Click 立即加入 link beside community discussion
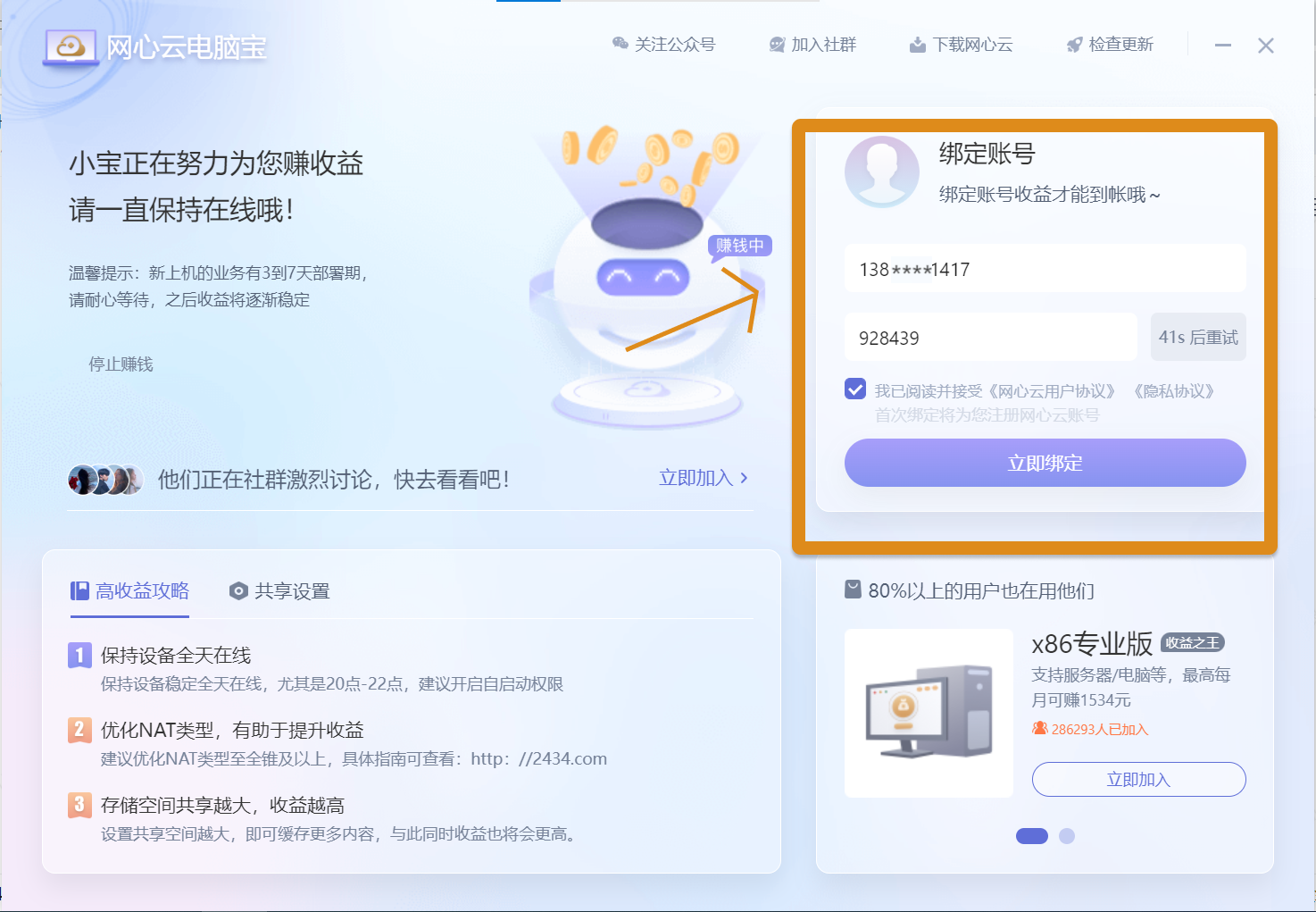 click(x=695, y=478)
